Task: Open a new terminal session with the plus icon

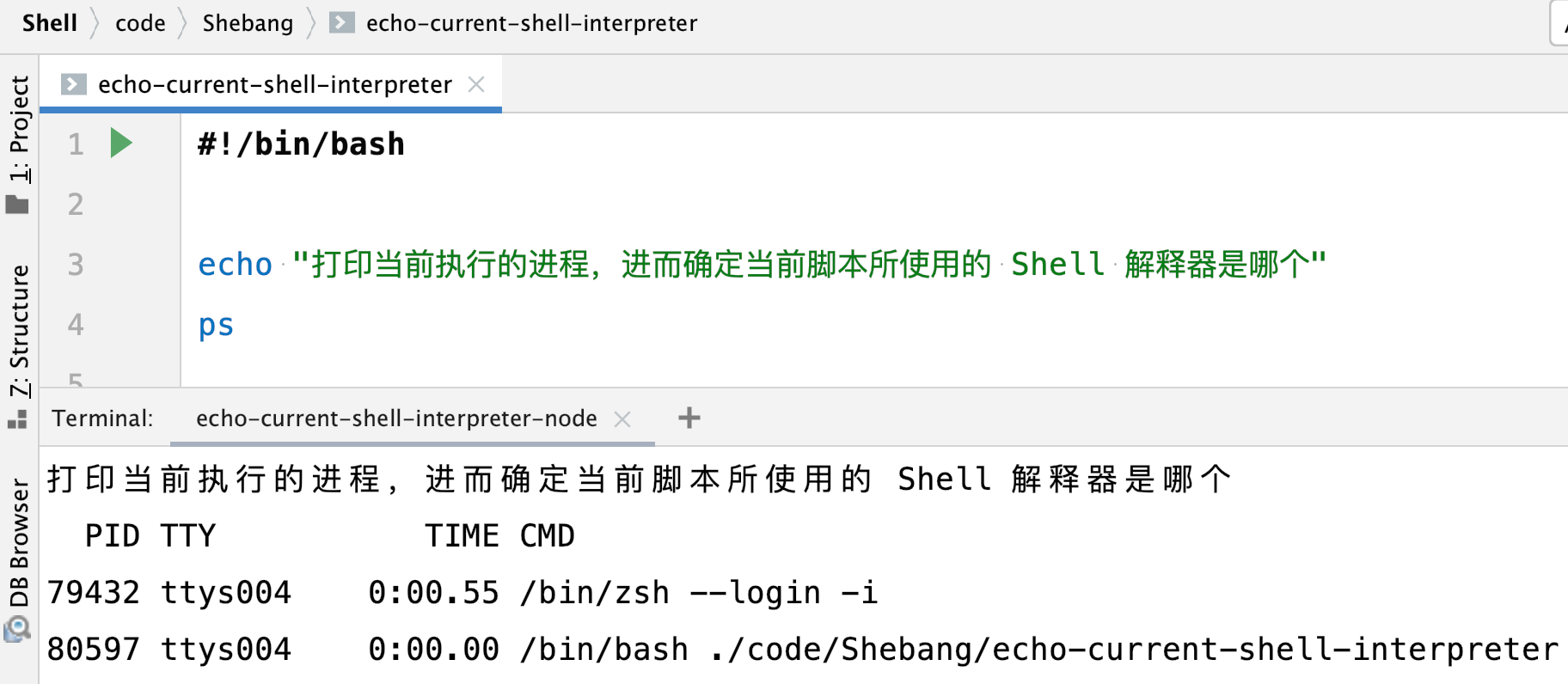Action: pyautogui.click(x=689, y=418)
